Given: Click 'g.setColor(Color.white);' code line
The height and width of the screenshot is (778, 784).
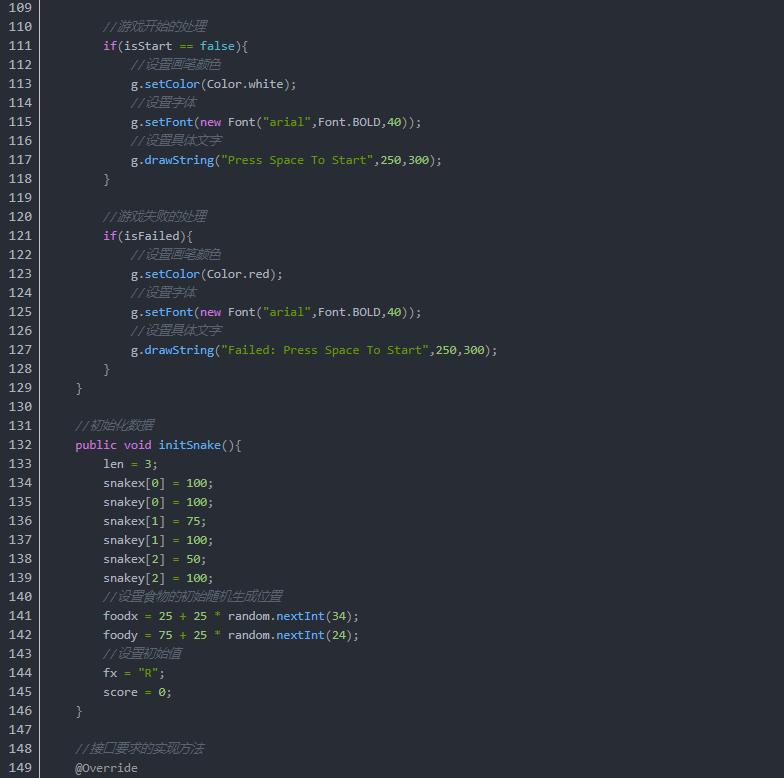Looking at the screenshot, I should [x=214, y=84].
